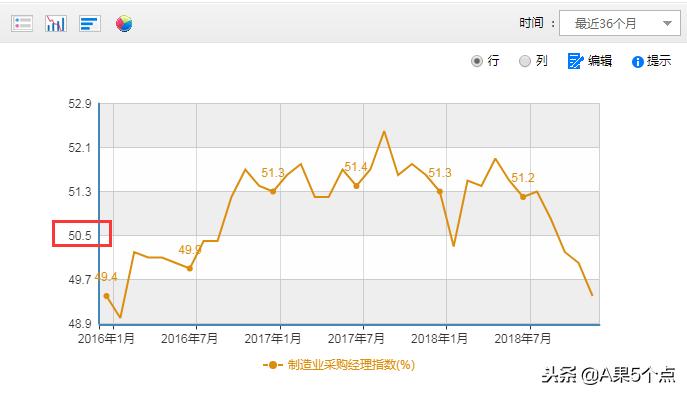Click the 51.3 data point near 2018年1月
Image resolution: width=687 pixels, height=395 pixels.
tap(439, 191)
